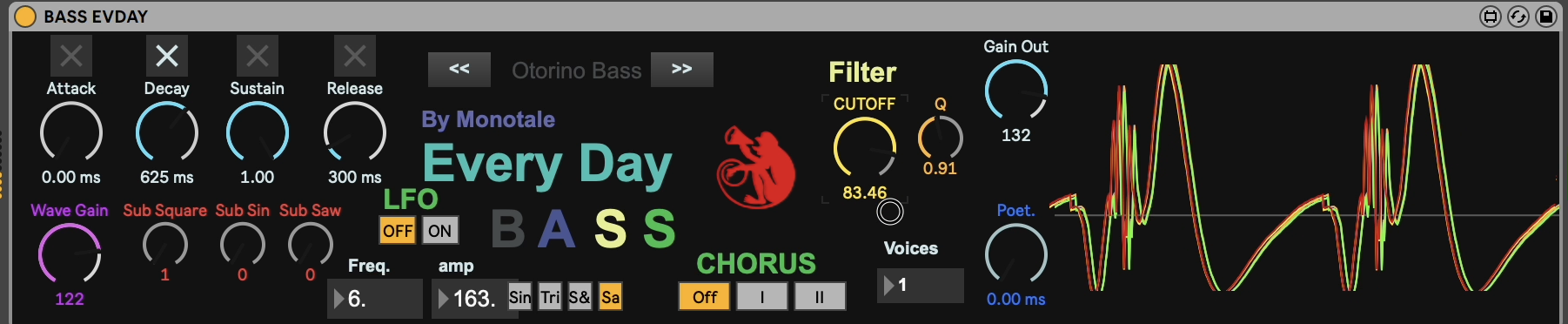Choose the Sin LFO waveform
1568x324 pixels.
[x=519, y=297]
